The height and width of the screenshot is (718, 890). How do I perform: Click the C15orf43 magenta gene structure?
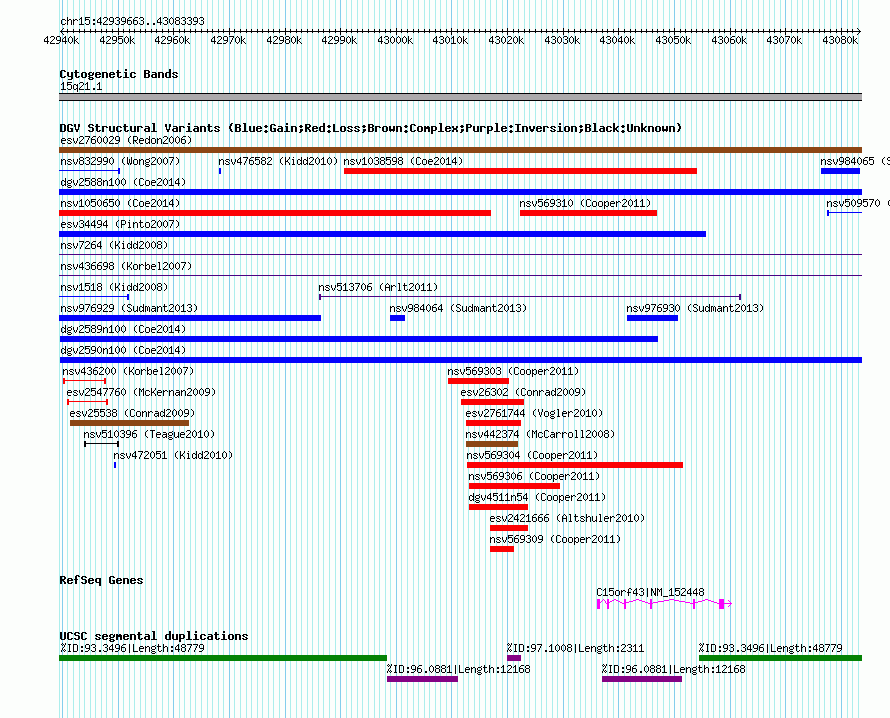pyautogui.click(x=664, y=604)
